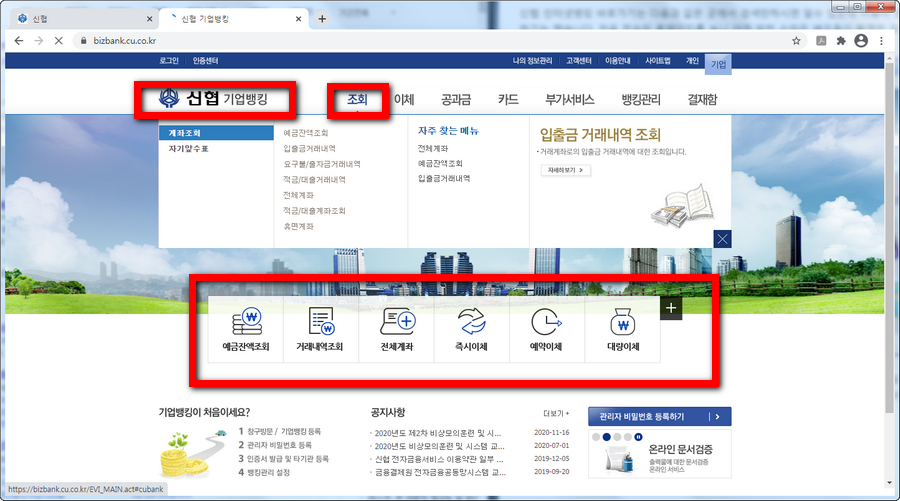The width and height of the screenshot is (900, 501).
Task: Open the 이용안내 link
Action: point(618,60)
